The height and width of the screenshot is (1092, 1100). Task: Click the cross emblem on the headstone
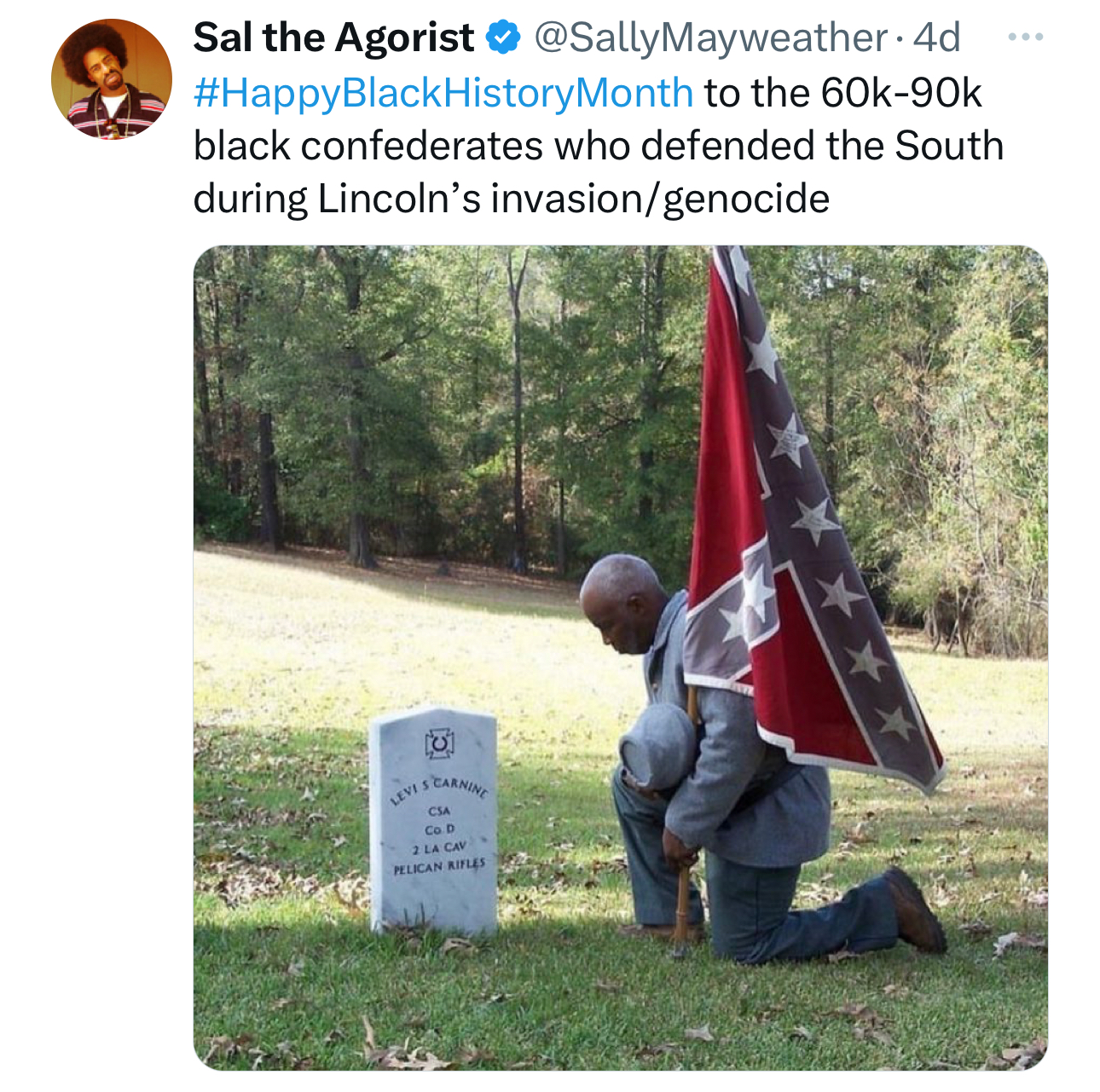[439, 743]
